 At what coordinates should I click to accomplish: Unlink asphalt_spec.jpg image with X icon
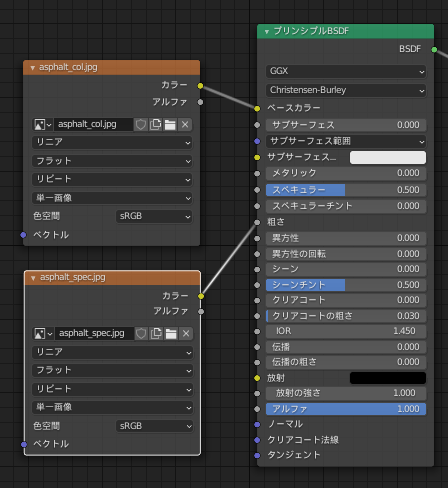186,333
